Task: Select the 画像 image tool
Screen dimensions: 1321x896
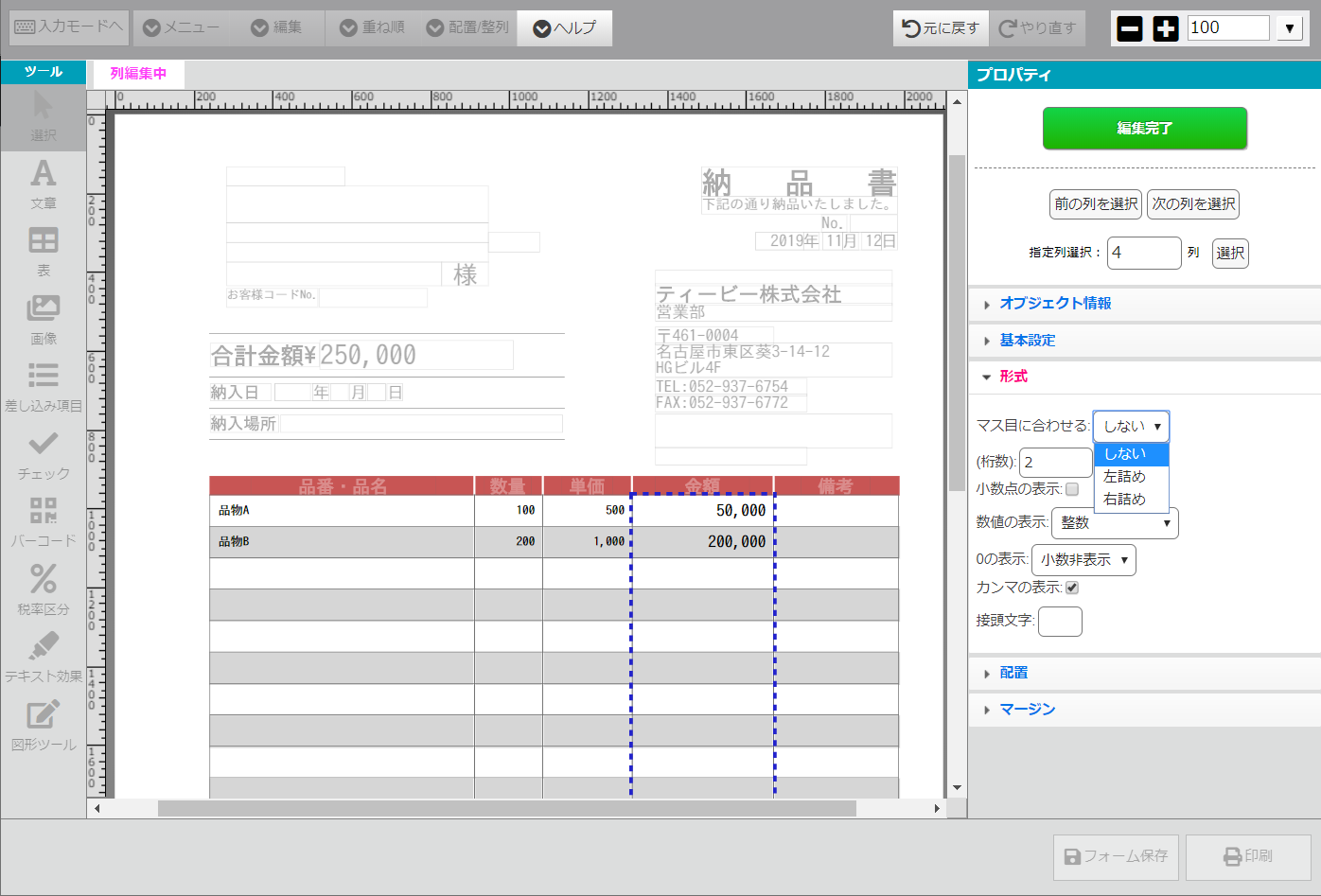Action: (x=44, y=319)
